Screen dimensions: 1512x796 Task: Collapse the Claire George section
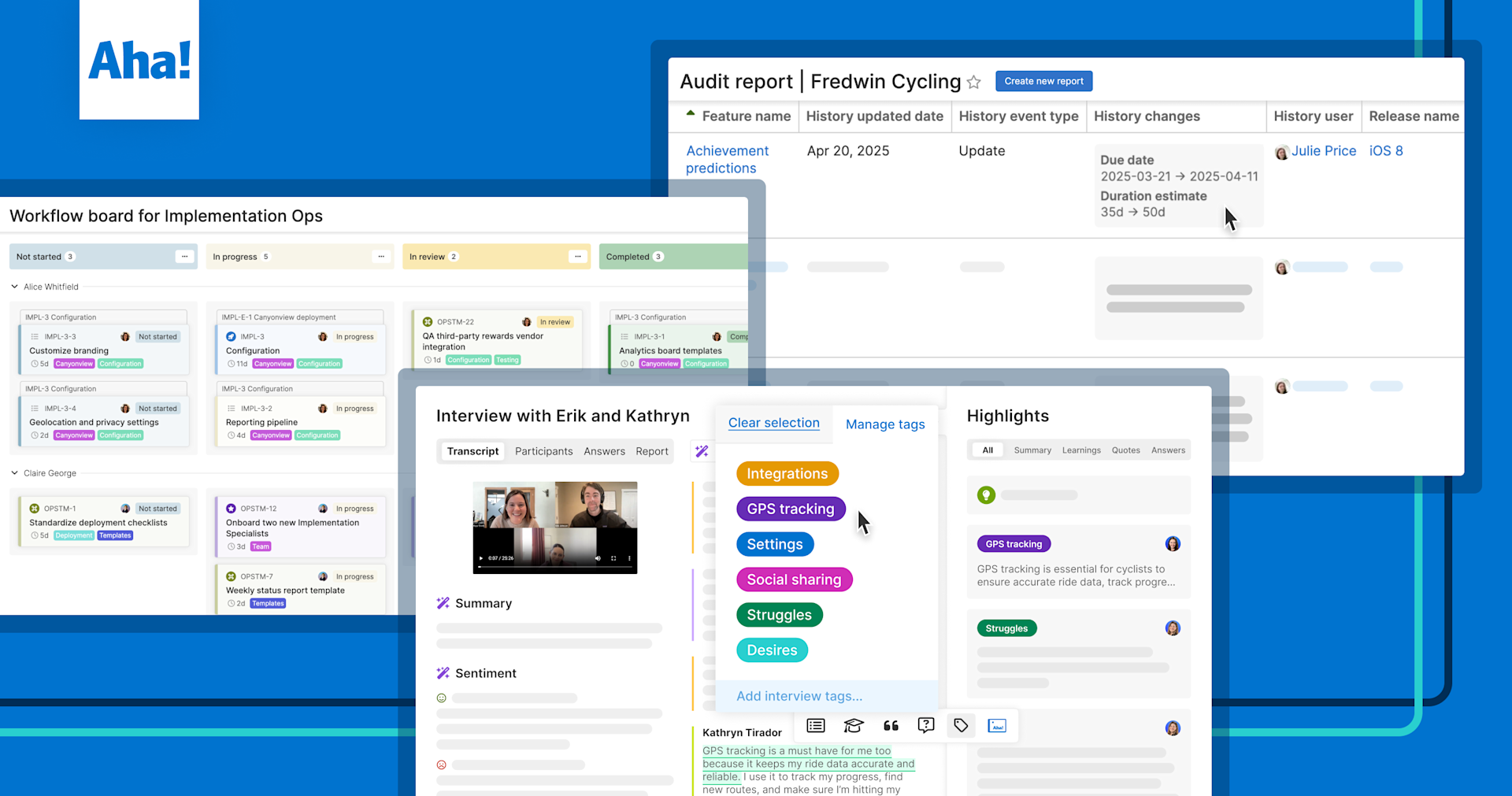13,472
